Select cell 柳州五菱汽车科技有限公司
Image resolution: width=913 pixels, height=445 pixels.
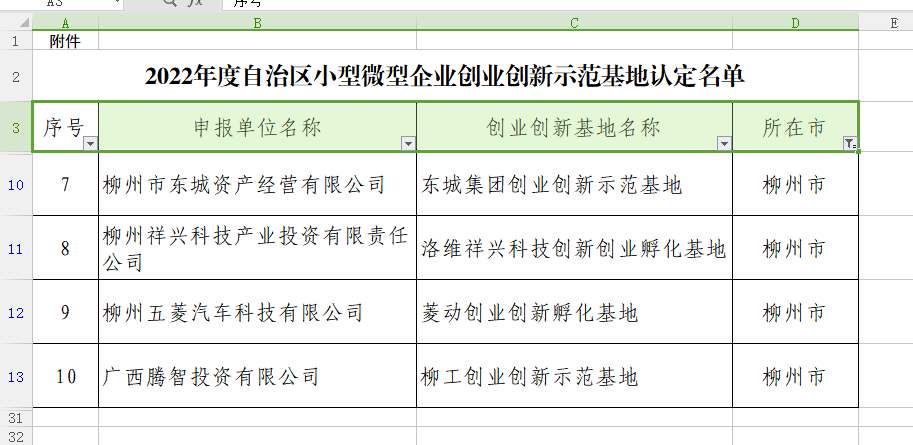(257, 313)
